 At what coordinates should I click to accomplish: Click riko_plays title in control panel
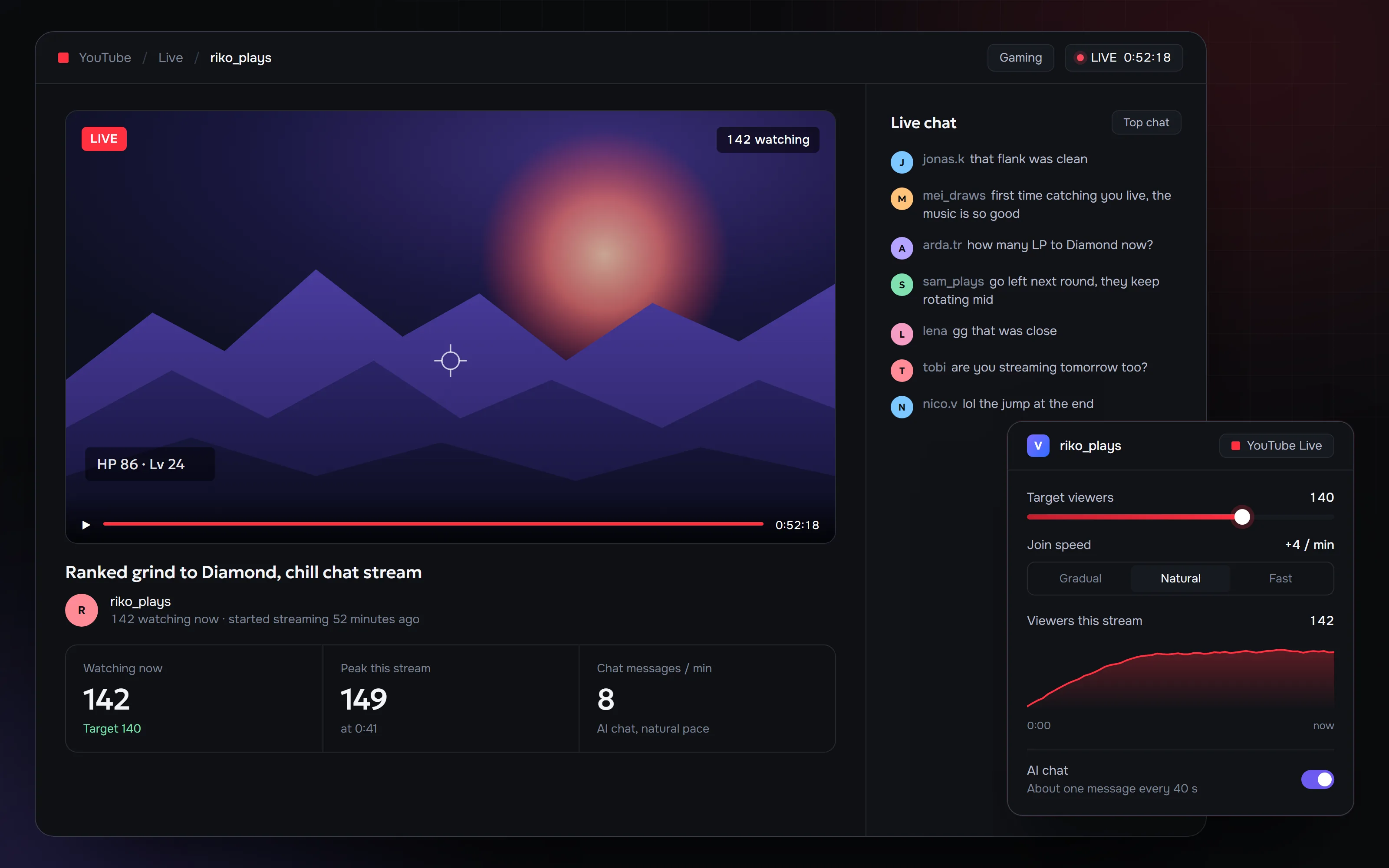[x=1090, y=445]
